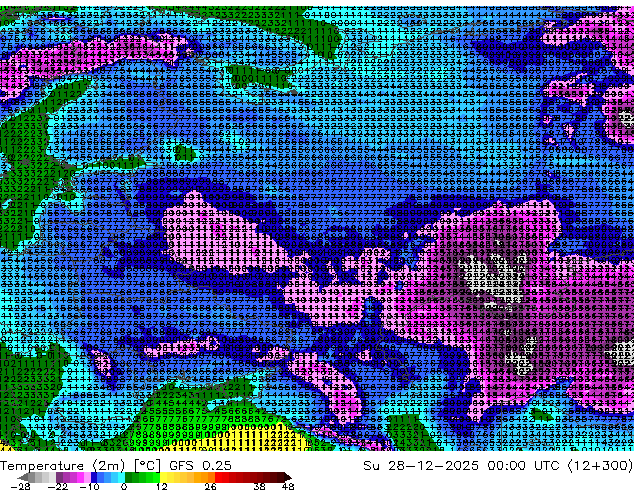Click the -22 legend value

click(58, 486)
